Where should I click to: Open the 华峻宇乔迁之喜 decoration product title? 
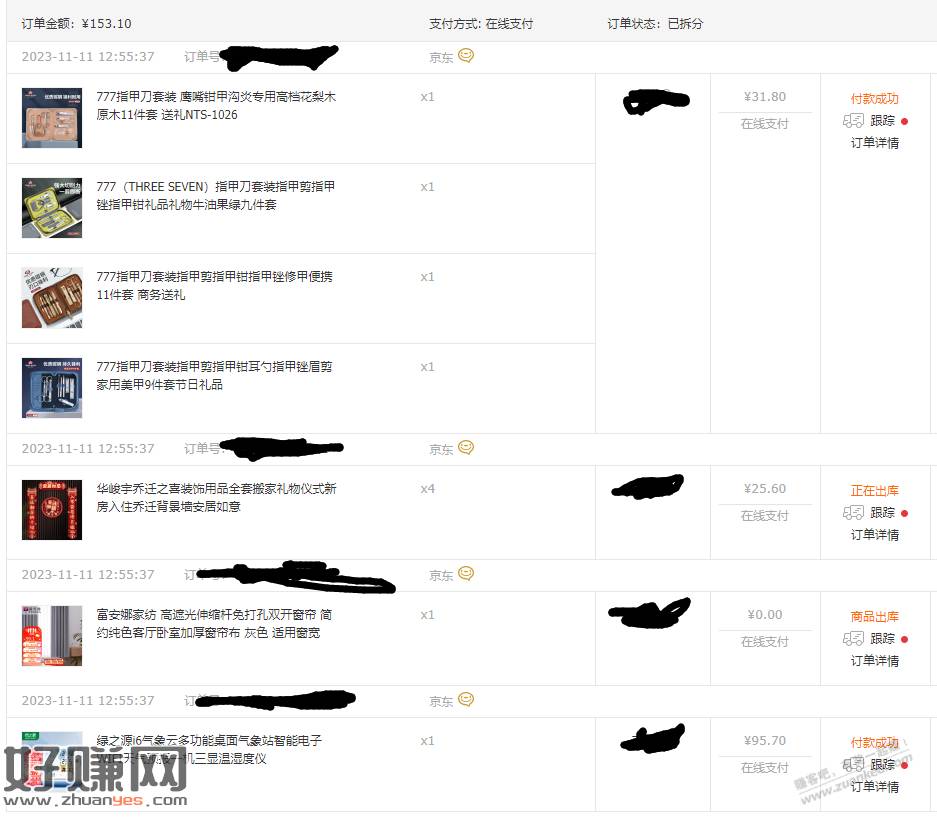[x=216, y=498]
